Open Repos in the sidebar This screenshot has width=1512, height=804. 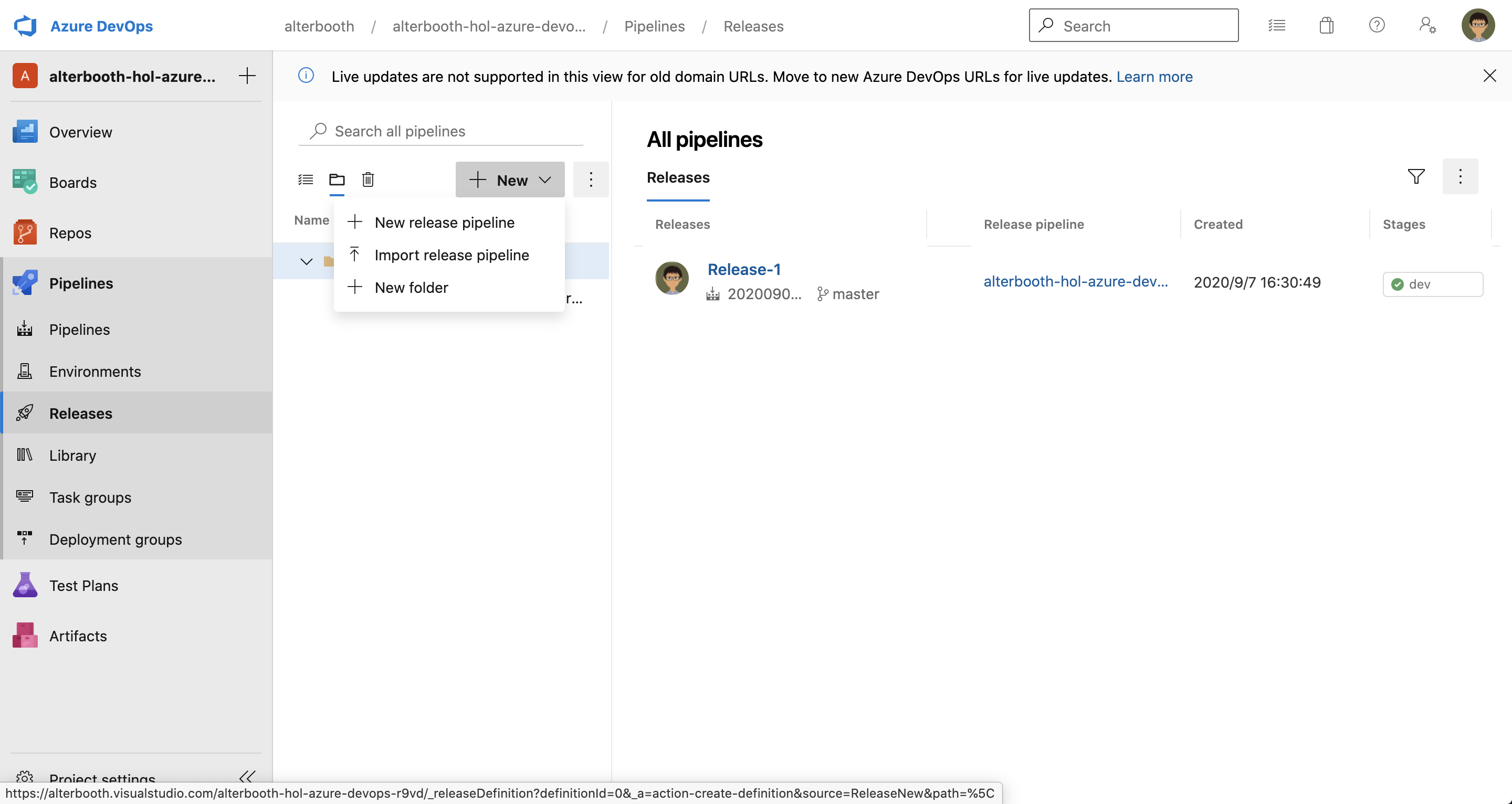(x=70, y=233)
